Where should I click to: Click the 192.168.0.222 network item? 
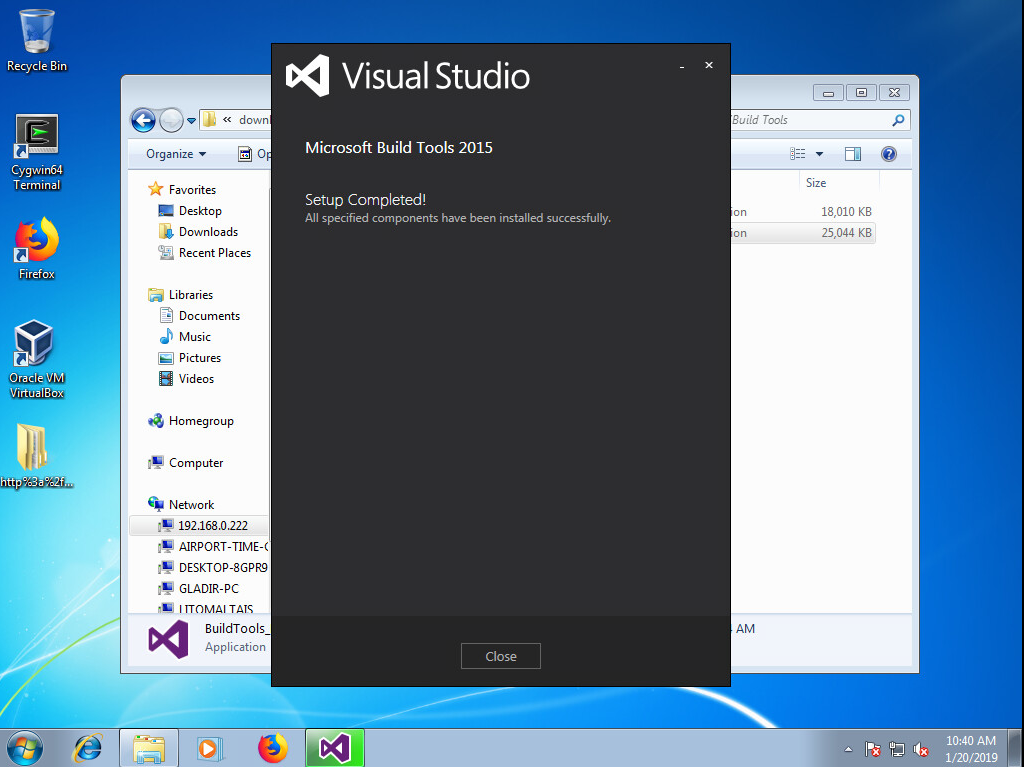212,525
